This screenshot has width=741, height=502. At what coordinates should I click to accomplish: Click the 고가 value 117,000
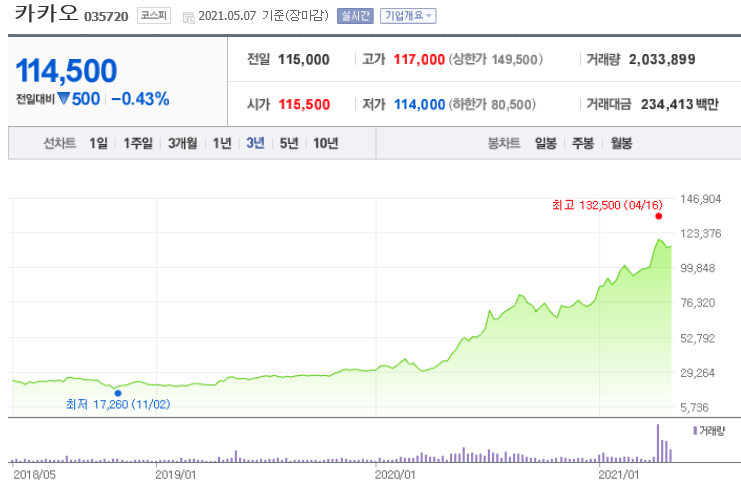coord(419,60)
